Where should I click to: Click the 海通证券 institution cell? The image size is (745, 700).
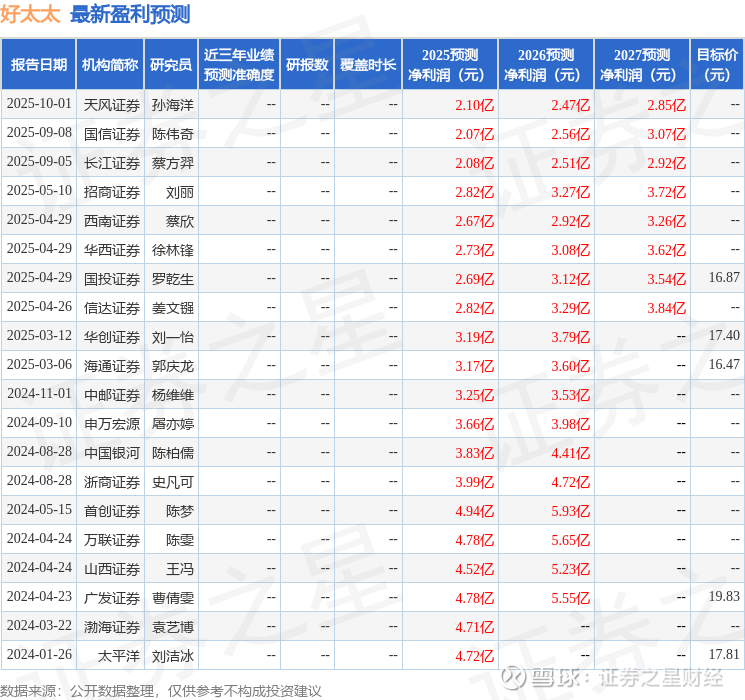point(112,366)
